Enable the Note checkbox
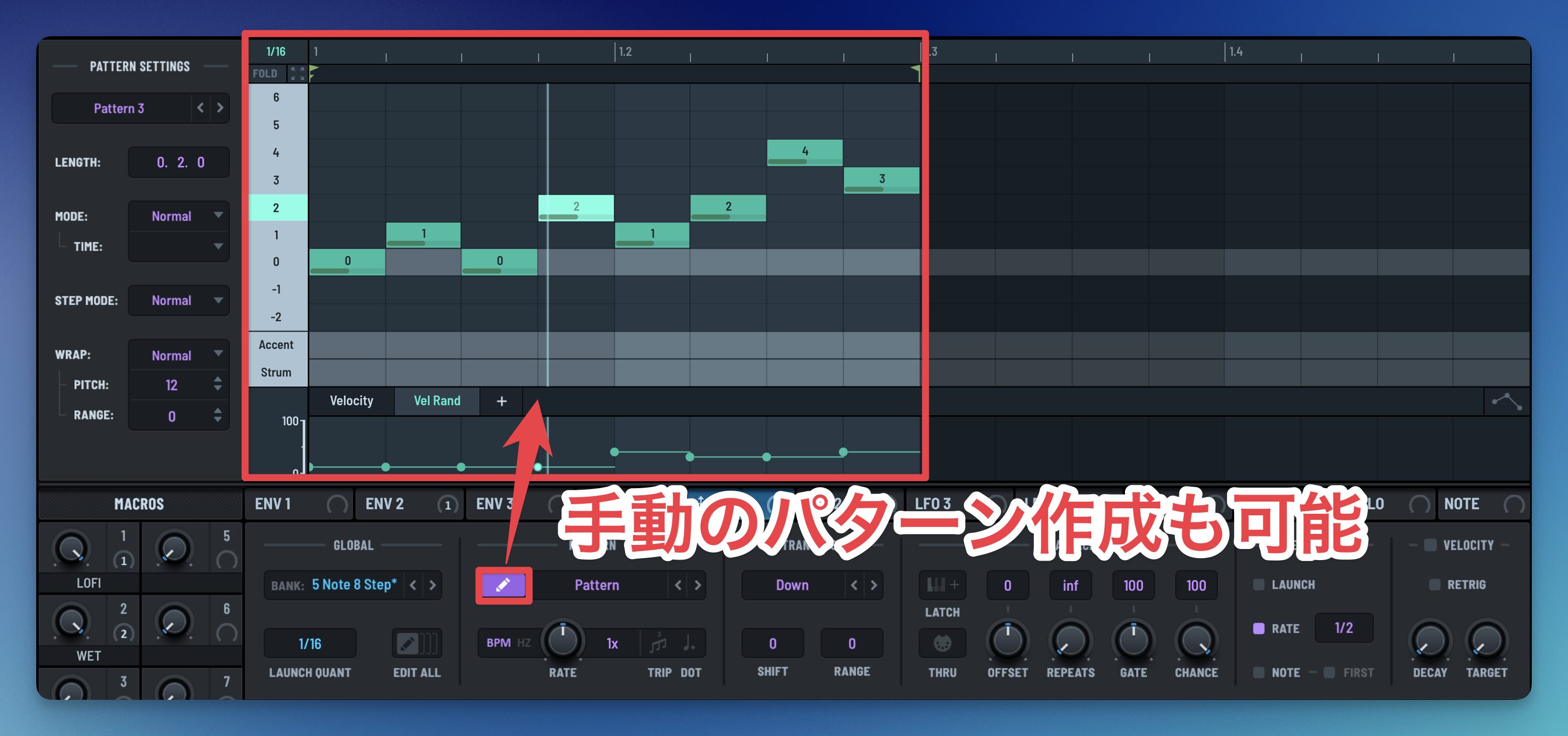This screenshot has height=736, width=1568. coord(1259,673)
